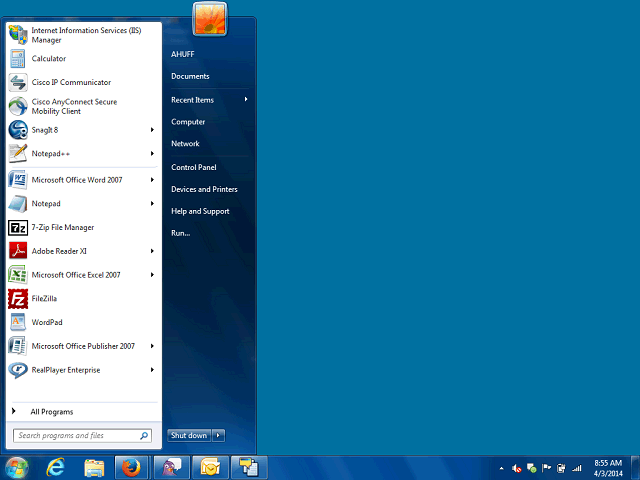Open Internet Information Services (IIS) Manager icon
This screenshot has width=640, height=480.
pos(18,35)
